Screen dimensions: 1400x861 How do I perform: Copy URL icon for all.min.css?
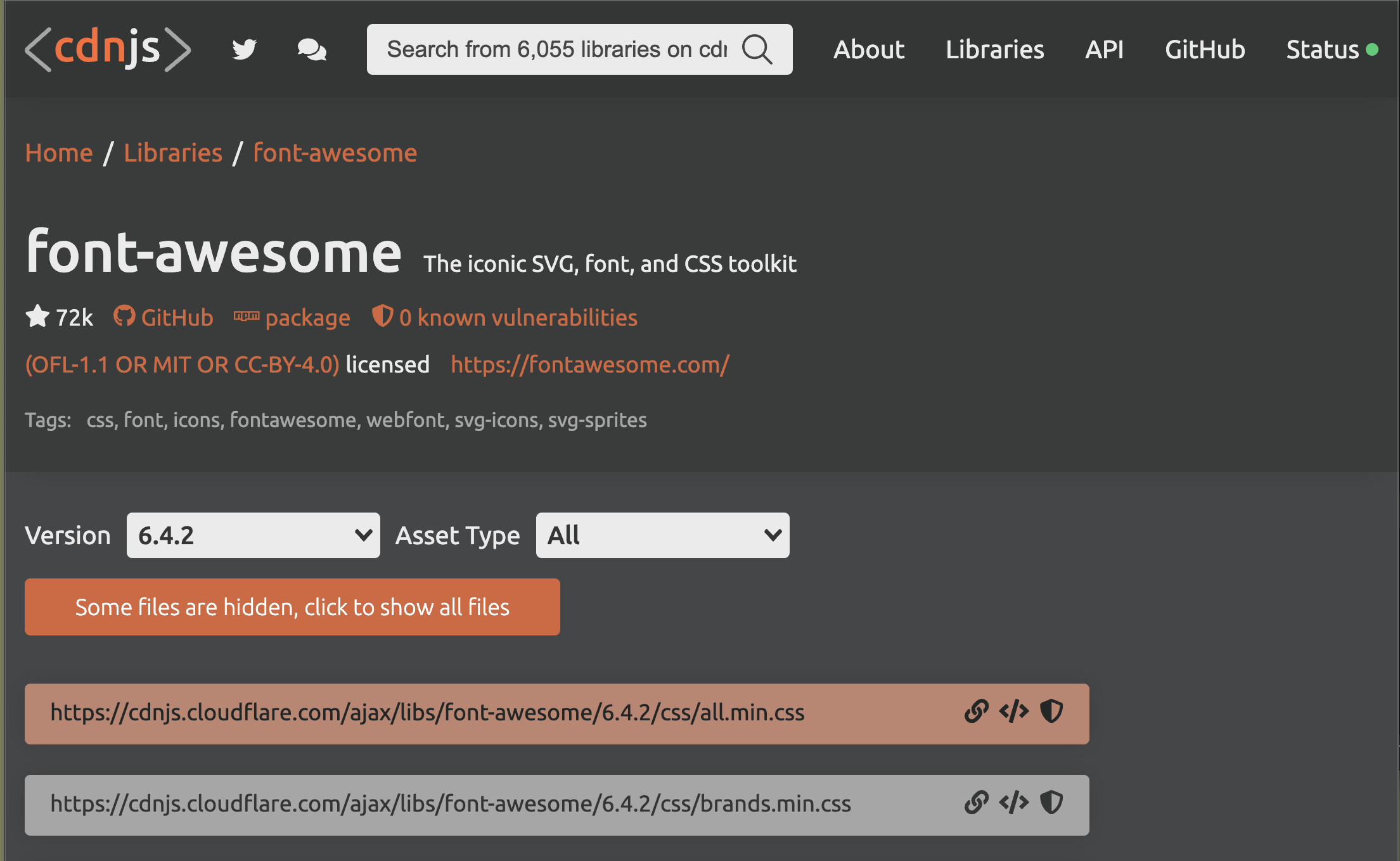[976, 711]
